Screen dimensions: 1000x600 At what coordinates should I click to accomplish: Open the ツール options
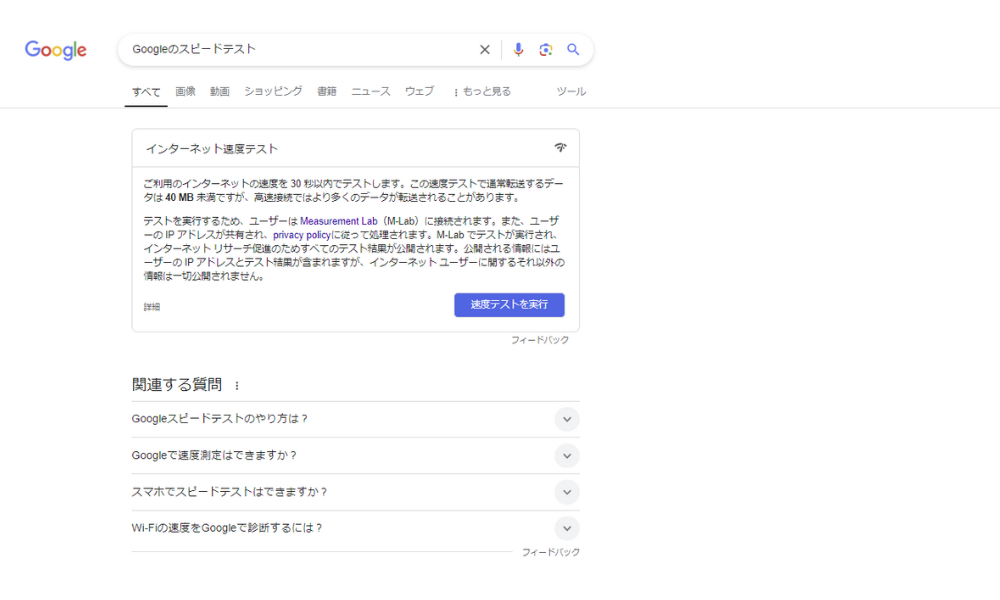click(x=571, y=92)
